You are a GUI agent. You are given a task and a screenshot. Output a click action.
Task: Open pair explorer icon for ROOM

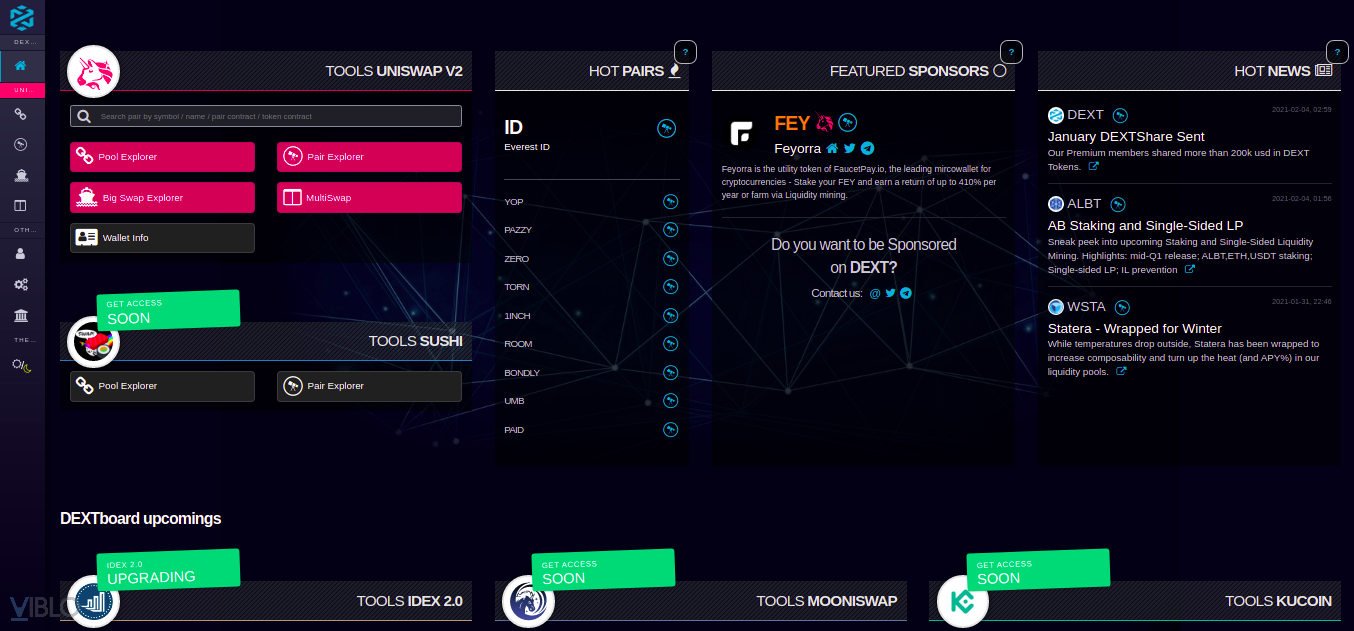click(671, 344)
